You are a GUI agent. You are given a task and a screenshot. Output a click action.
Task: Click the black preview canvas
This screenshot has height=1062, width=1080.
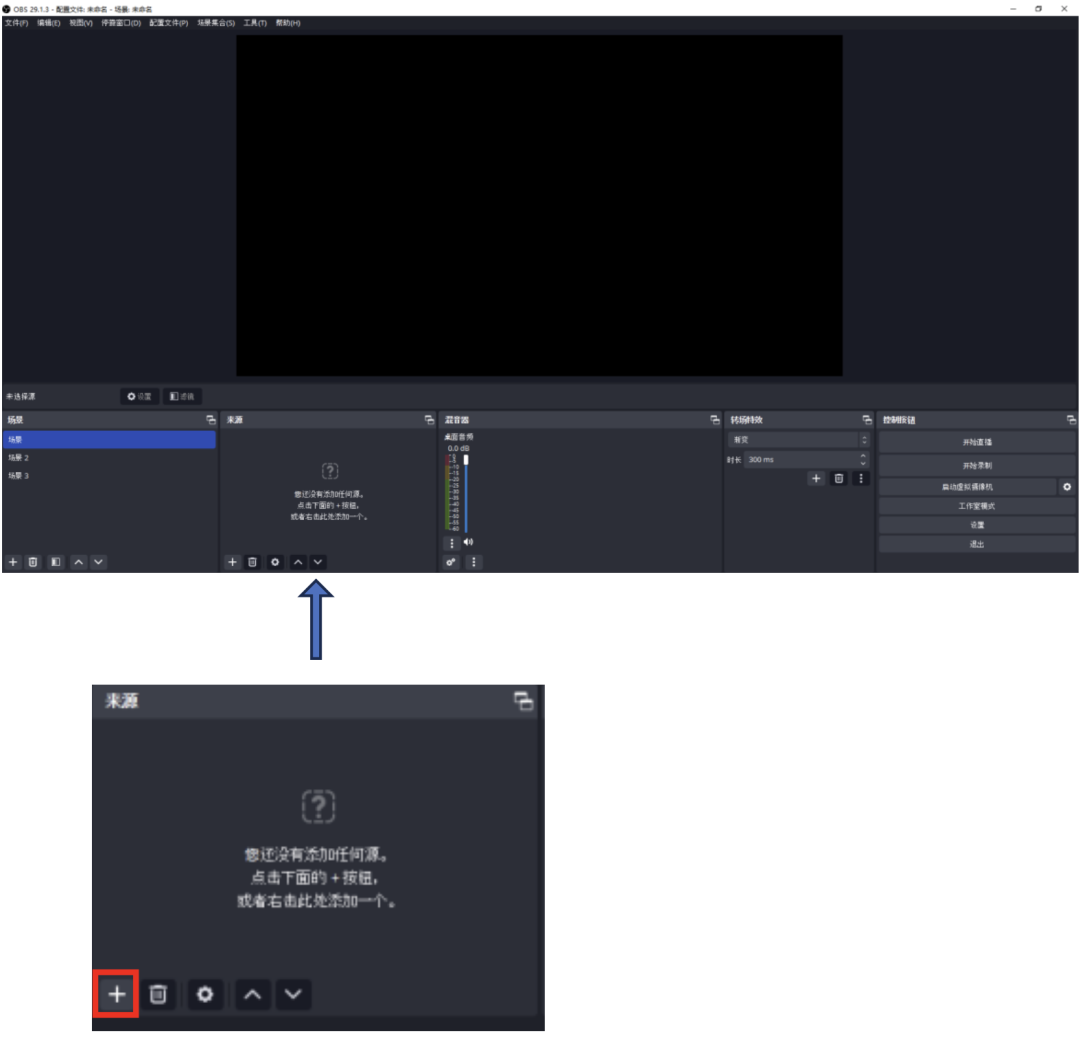539,205
